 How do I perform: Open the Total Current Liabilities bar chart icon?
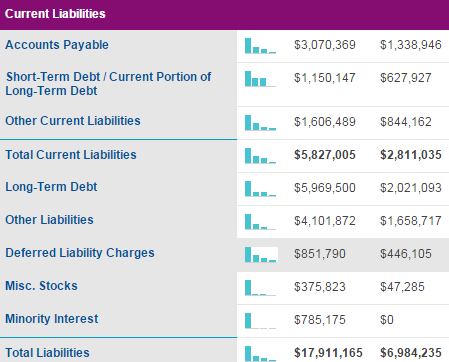tap(260, 156)
